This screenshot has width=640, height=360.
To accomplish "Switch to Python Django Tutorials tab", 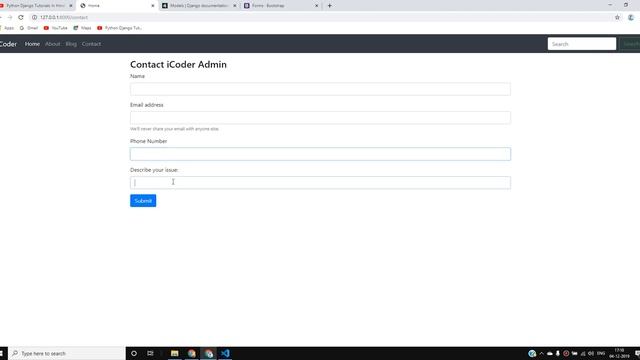I will (x=35, y=6).
